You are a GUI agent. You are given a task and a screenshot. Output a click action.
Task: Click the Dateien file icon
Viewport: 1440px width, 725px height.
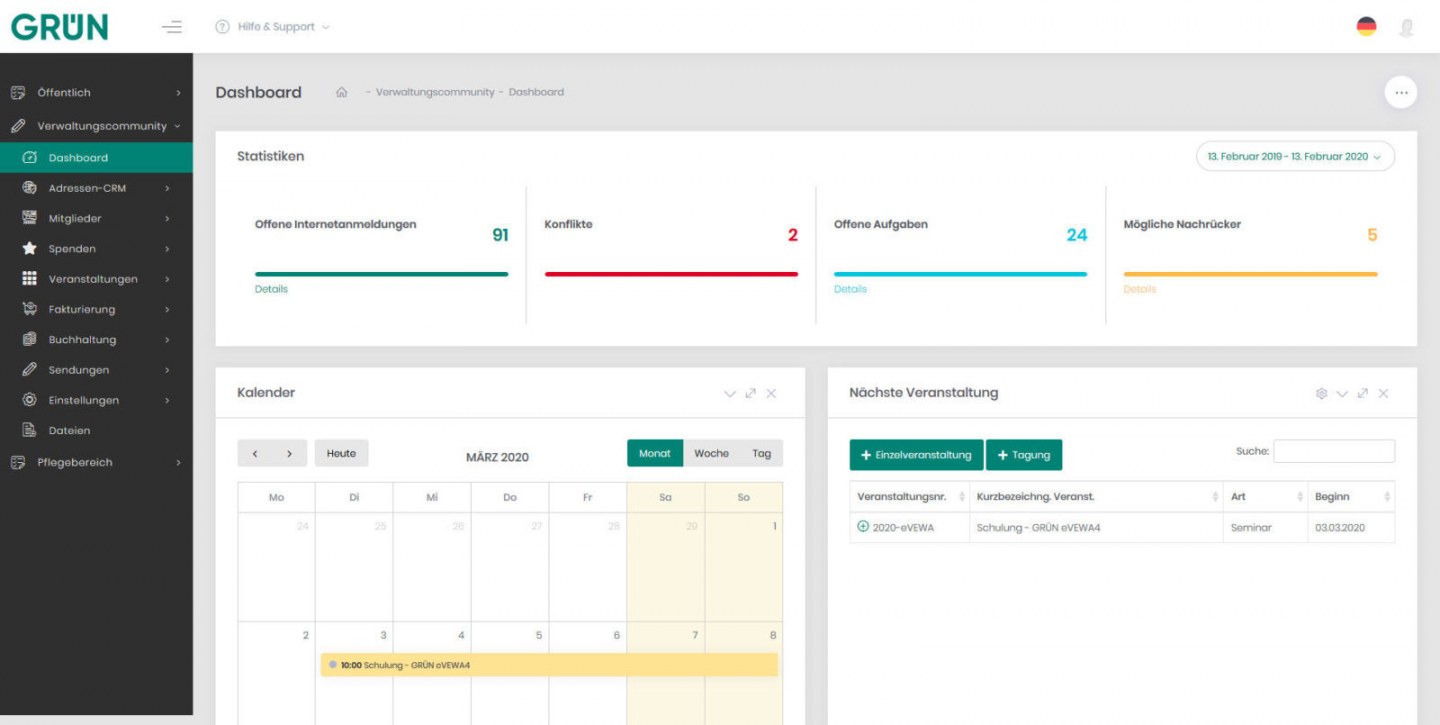(29, 430)
